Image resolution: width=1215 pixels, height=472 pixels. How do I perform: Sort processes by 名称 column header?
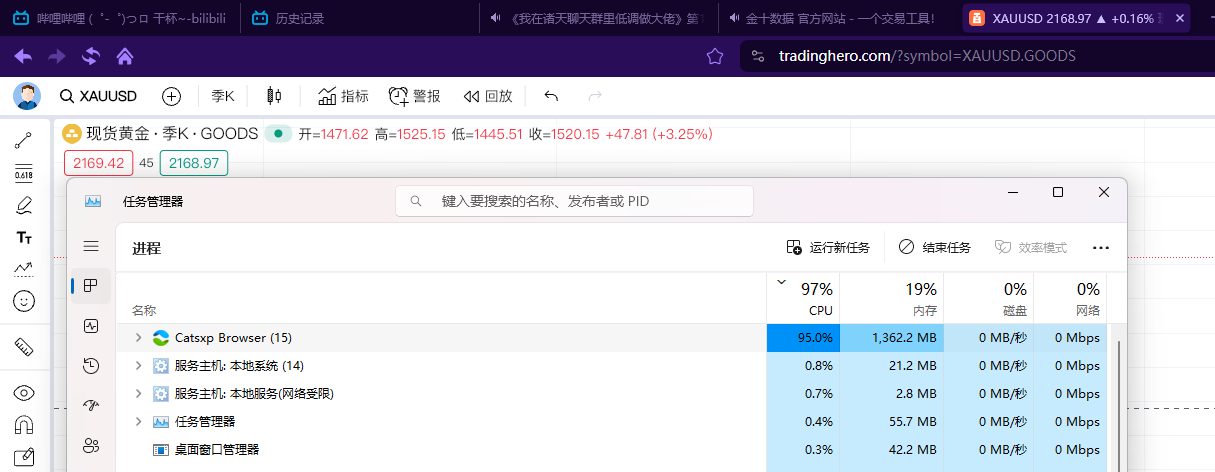(x=144, y=311)
